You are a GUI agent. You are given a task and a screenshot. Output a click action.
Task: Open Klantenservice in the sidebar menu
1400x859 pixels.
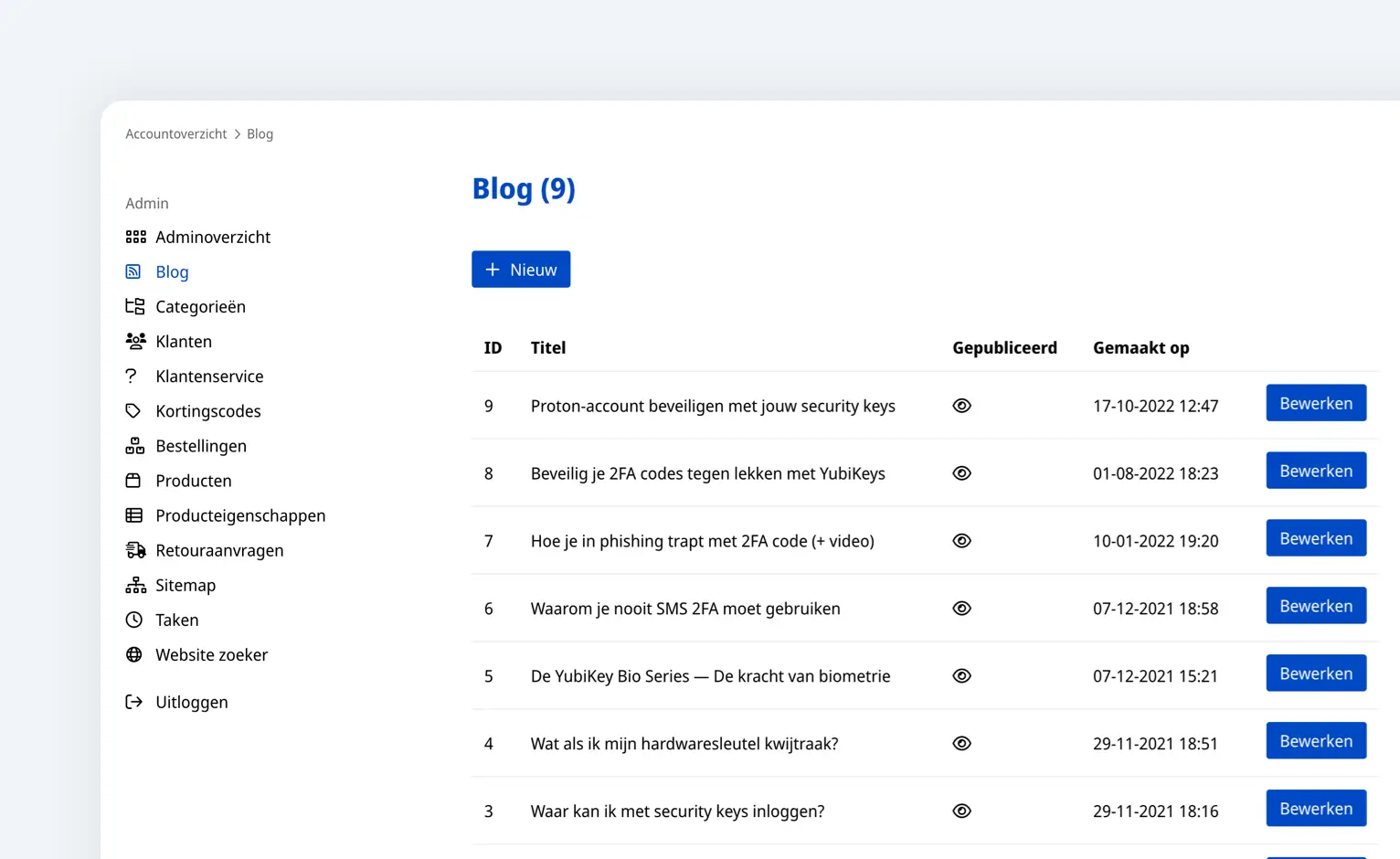click(209, 376)
